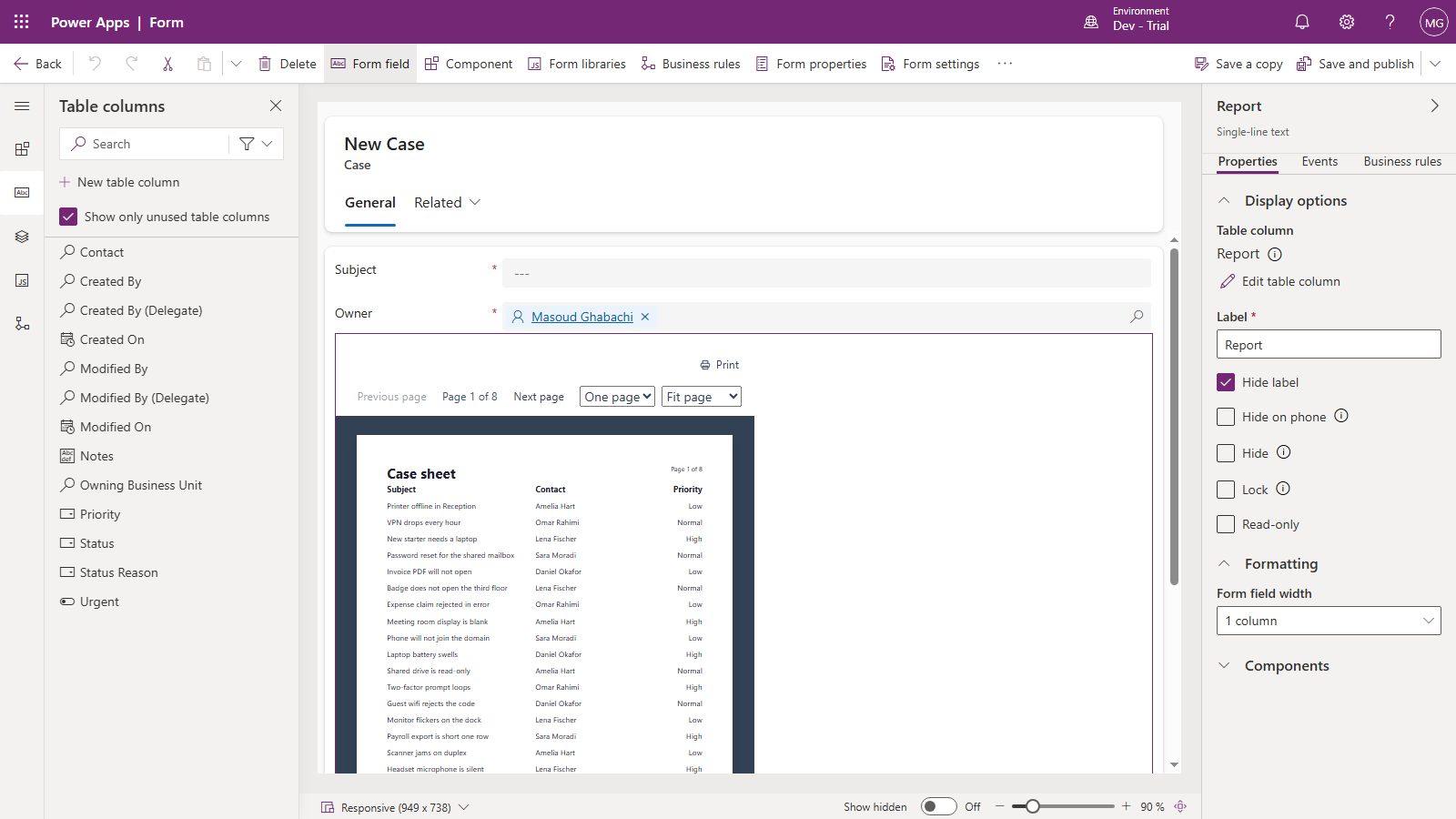Toggle the Show hidden switch
The image size is (1456, 819).
tap(938, 806)
